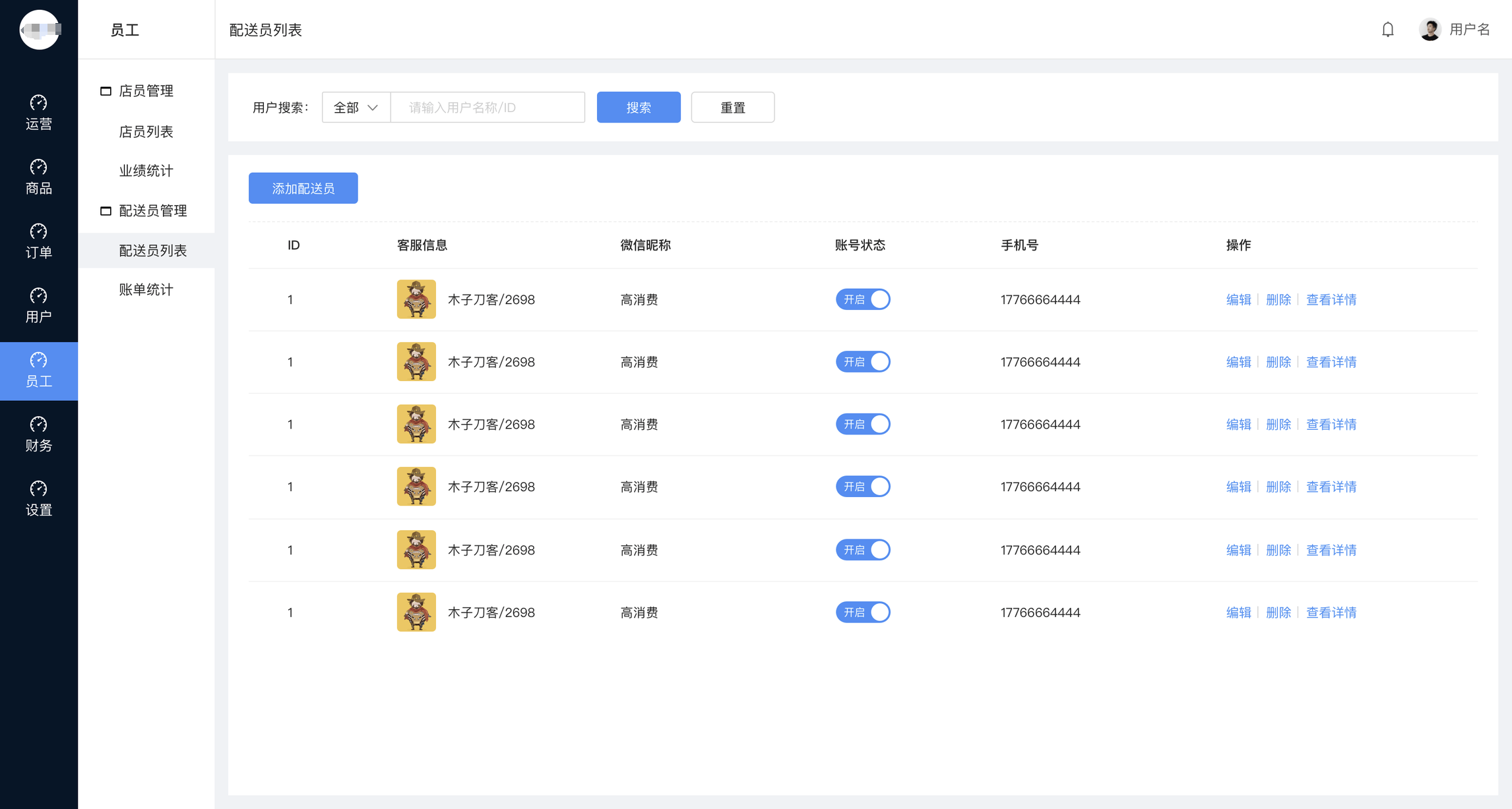Go to 业绩统计 page
The width and height of the screenshot is (1512, 809).
[146, 171]
